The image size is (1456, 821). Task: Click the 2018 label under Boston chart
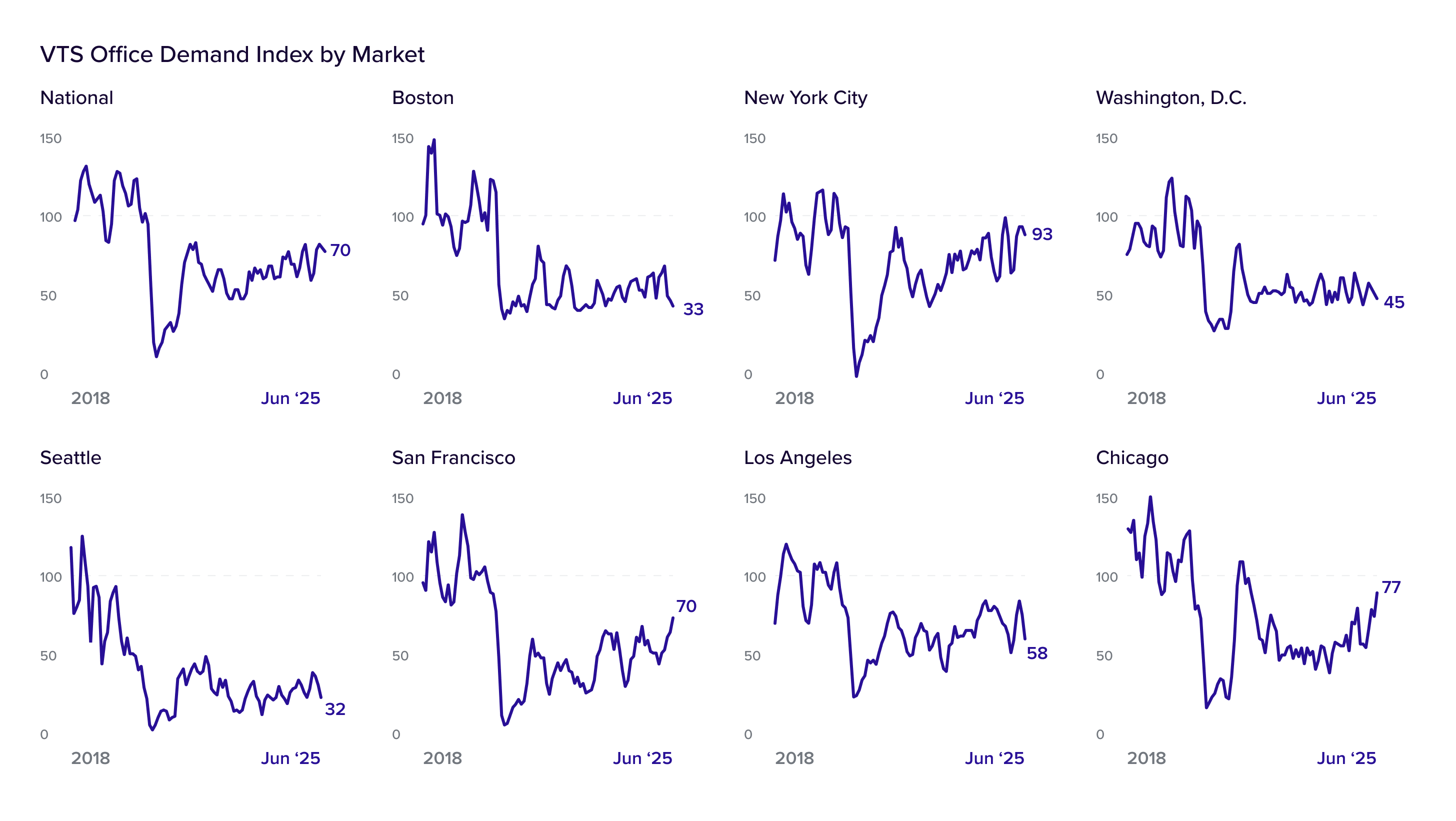tap(442, 398)
